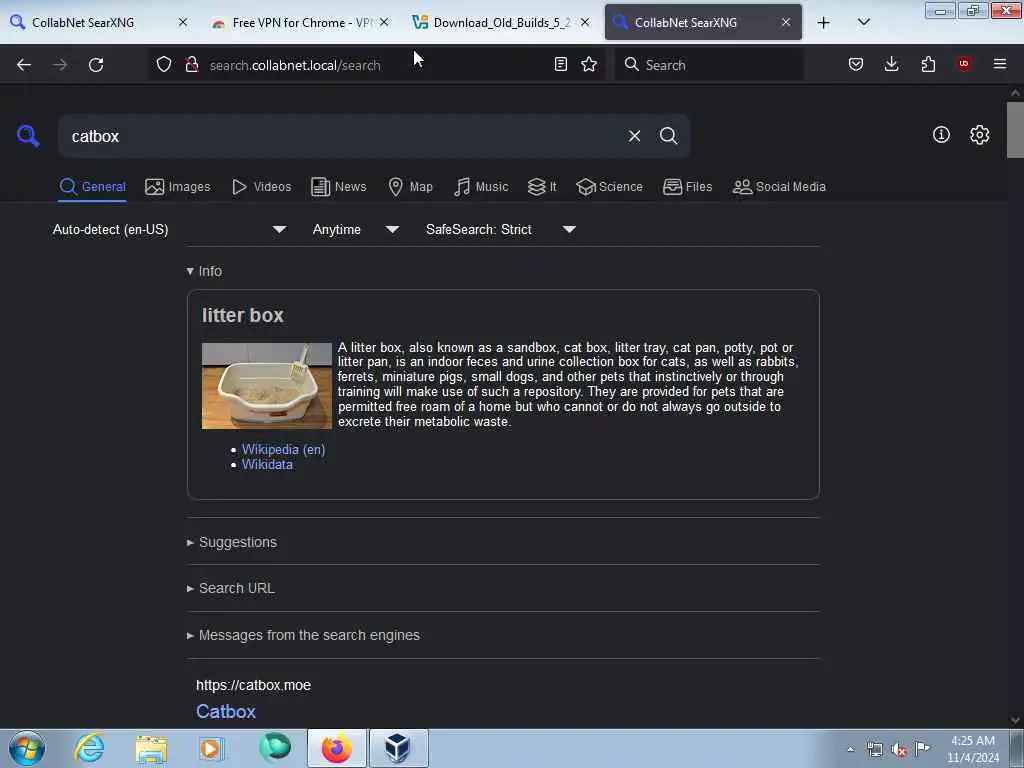Open VirtualBox from the taskbar
Viewport: 1024px width, 768px height.
click(398, 748)
